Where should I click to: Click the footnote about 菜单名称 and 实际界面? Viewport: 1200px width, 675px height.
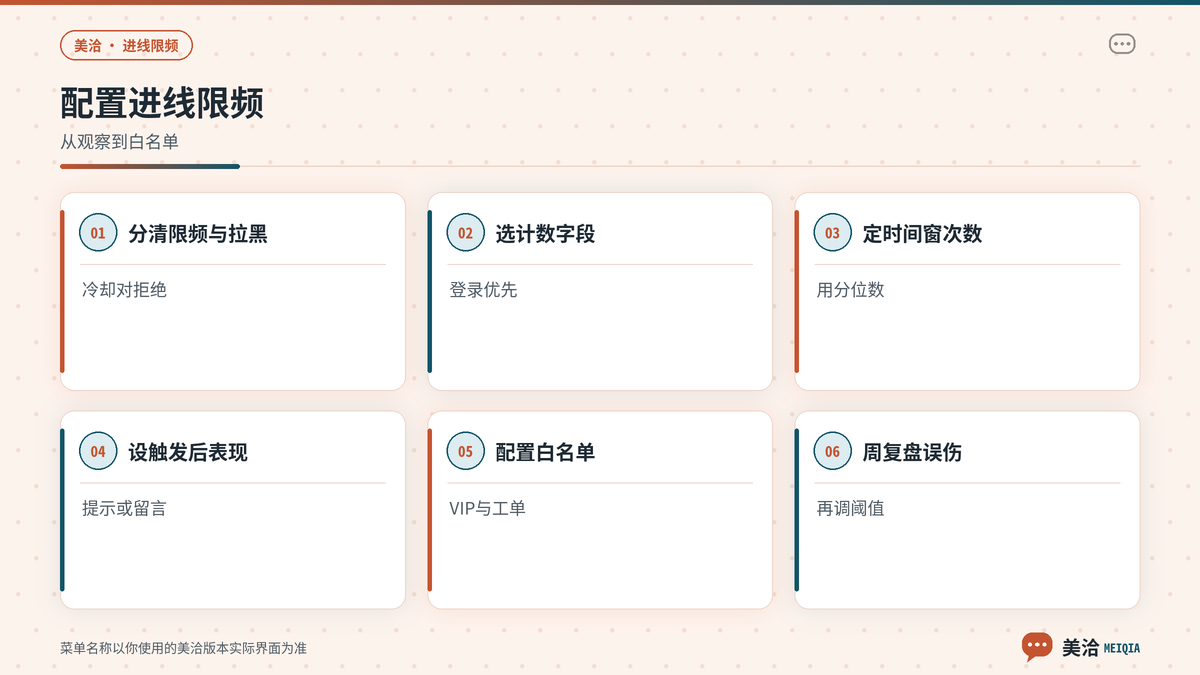[x=183, y=648]
